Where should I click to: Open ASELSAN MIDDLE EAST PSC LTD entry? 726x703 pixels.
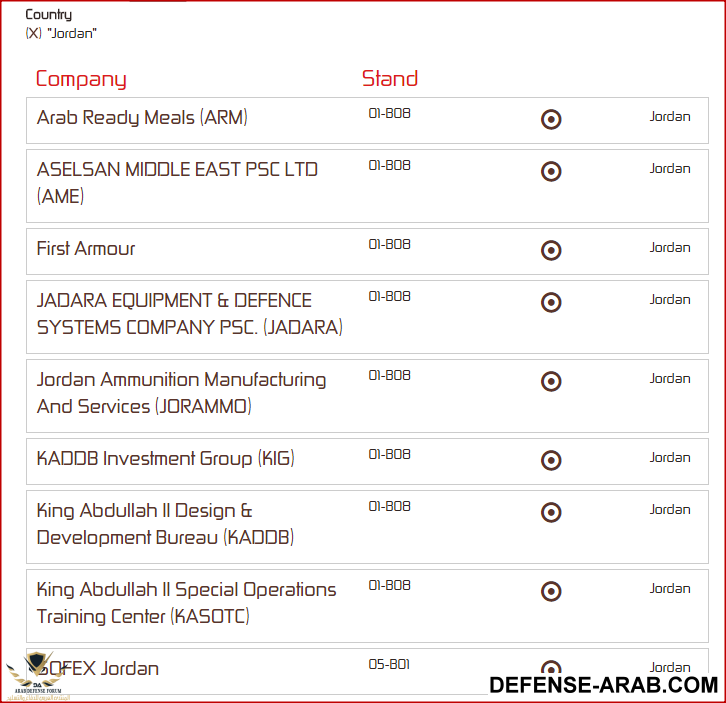[x=177, y=183]
